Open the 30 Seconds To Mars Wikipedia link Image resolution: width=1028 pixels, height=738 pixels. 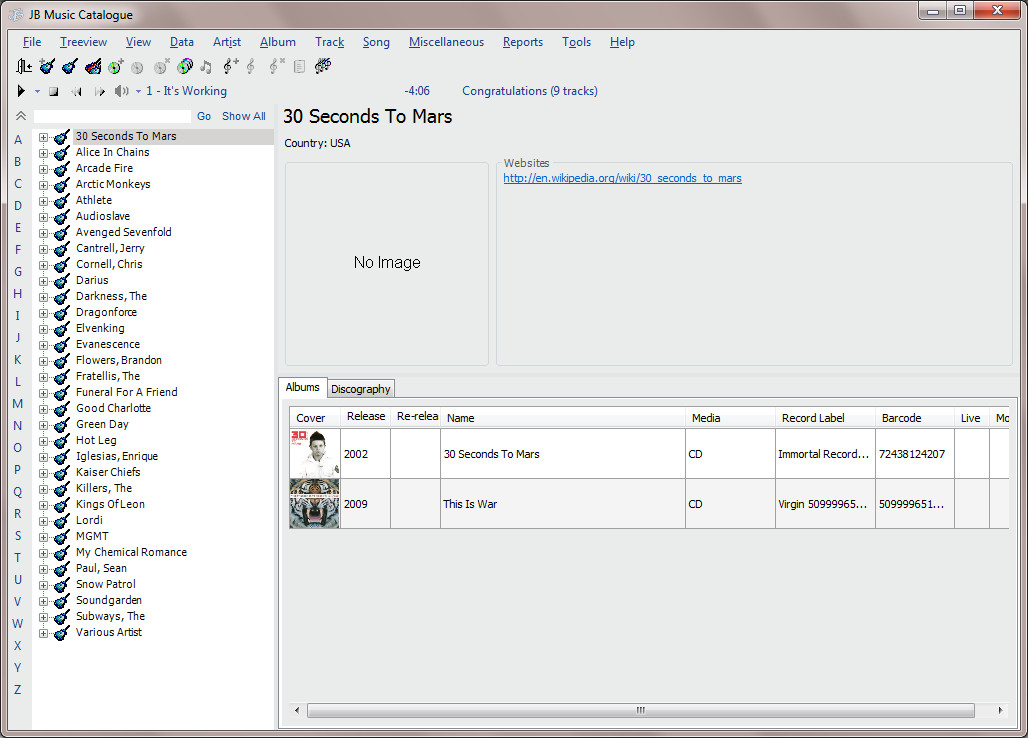(x=622, y=178)
